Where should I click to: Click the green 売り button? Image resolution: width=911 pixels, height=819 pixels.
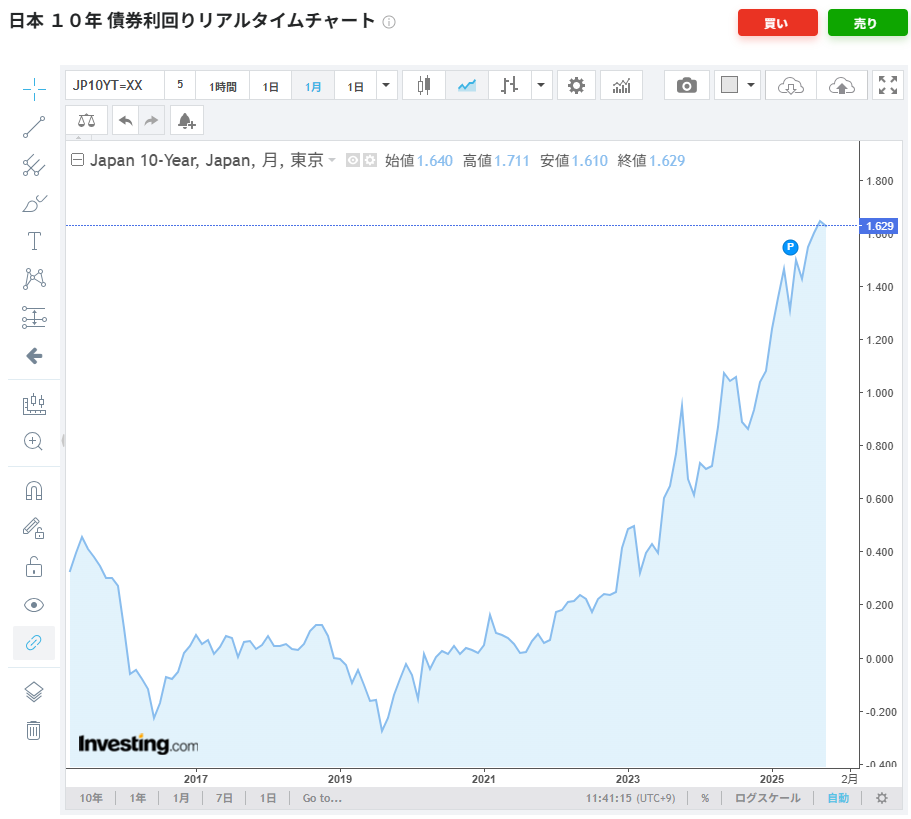coord(866,23)
